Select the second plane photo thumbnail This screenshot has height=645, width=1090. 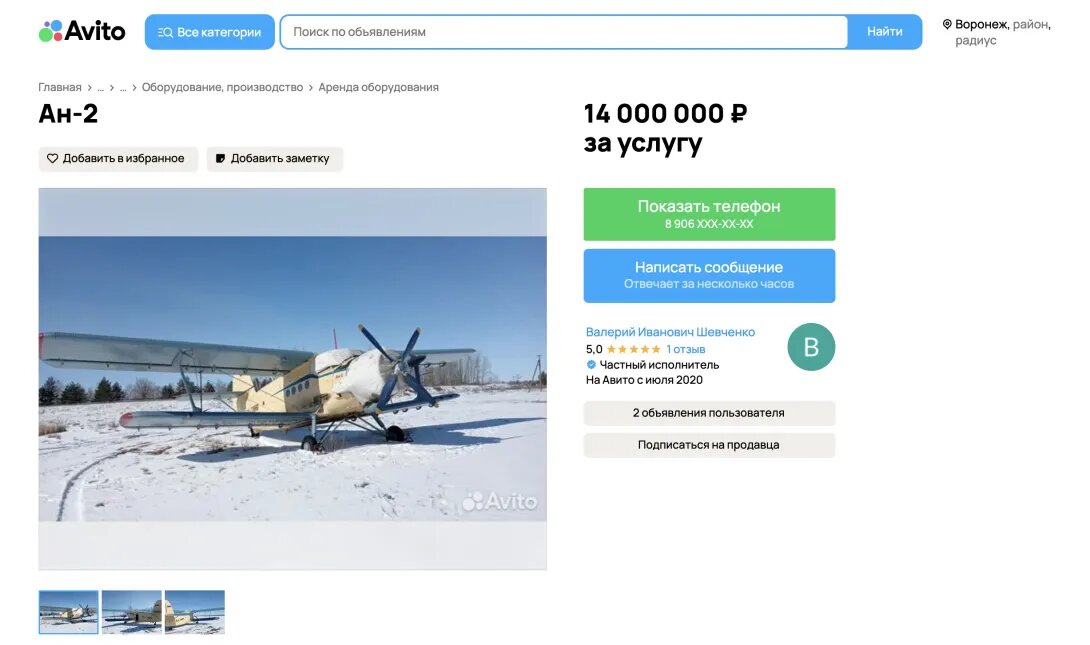pos(131,612)
